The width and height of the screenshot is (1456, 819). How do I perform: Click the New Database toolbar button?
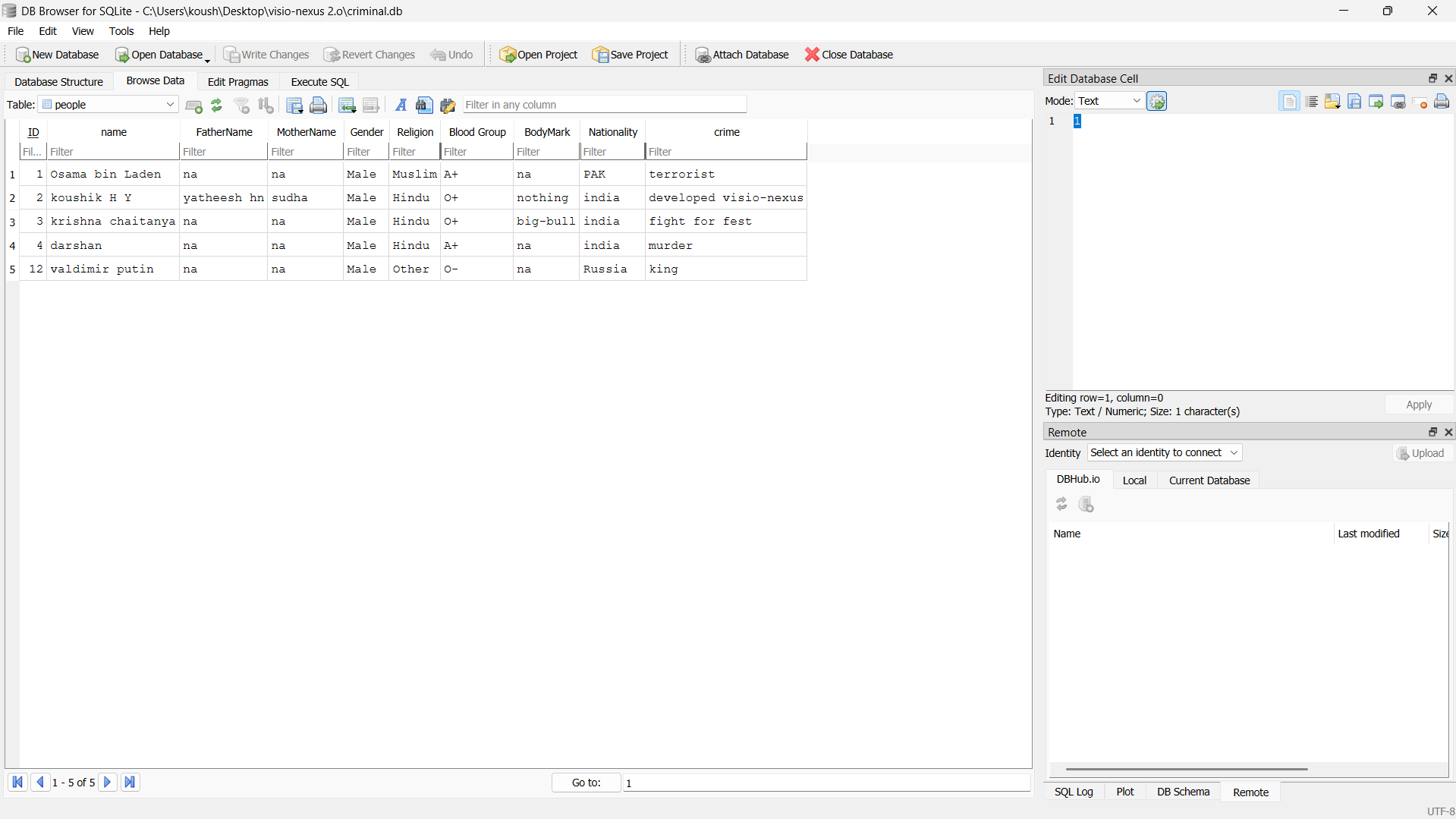tap(58, 55)
